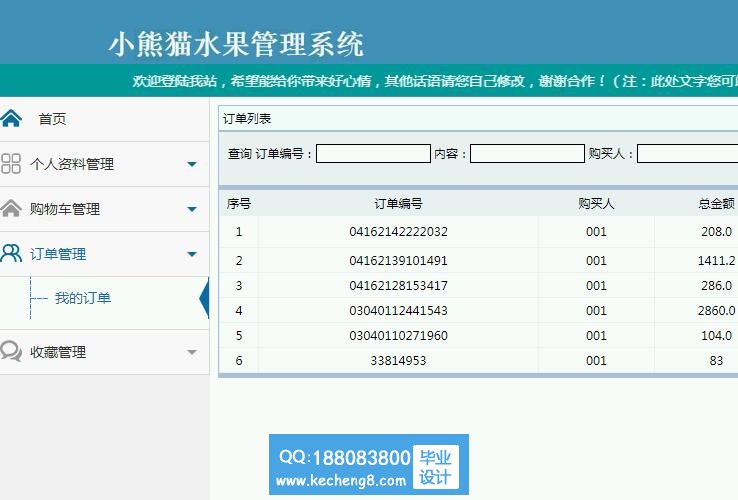Click the amount 208.0
Screen dimensions: 738x500
pyautogui.click(x=716, y=232)
